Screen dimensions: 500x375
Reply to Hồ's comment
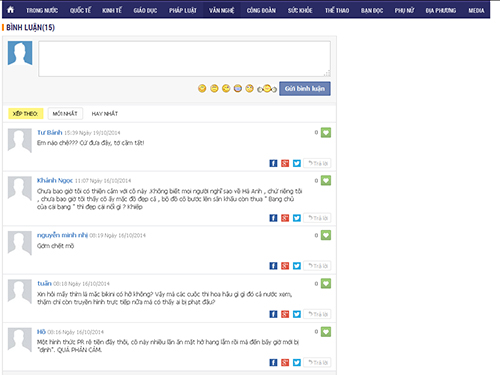click(x=317, y=362)
